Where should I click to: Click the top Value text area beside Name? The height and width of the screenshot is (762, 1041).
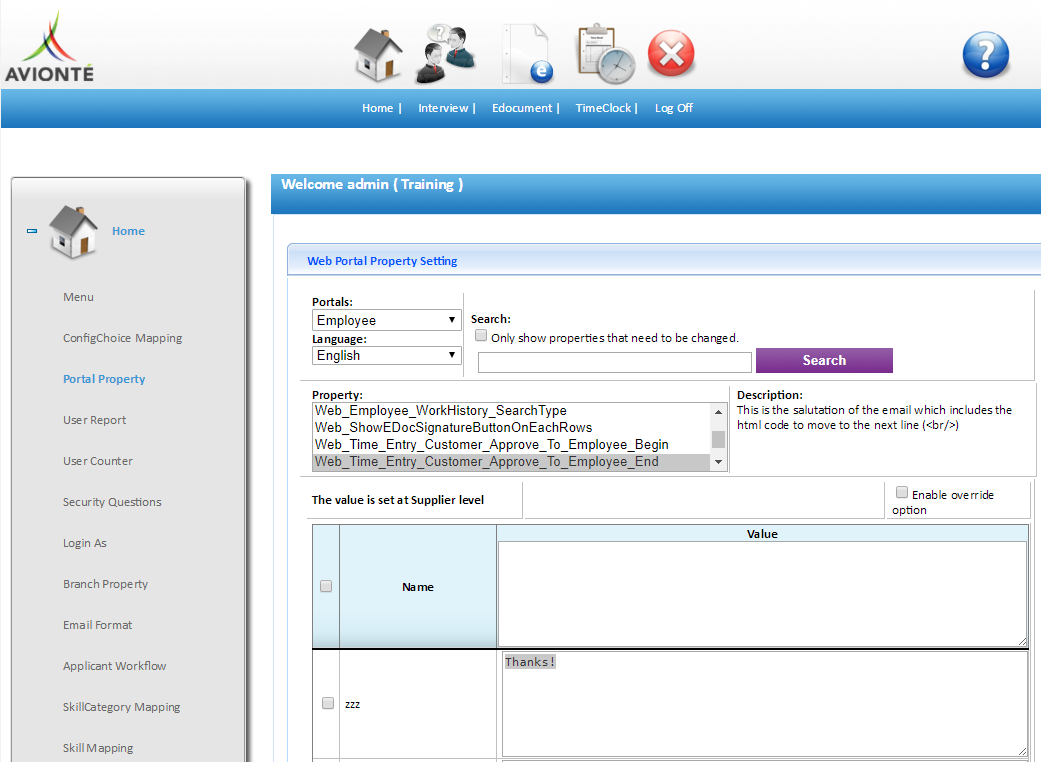762,593
